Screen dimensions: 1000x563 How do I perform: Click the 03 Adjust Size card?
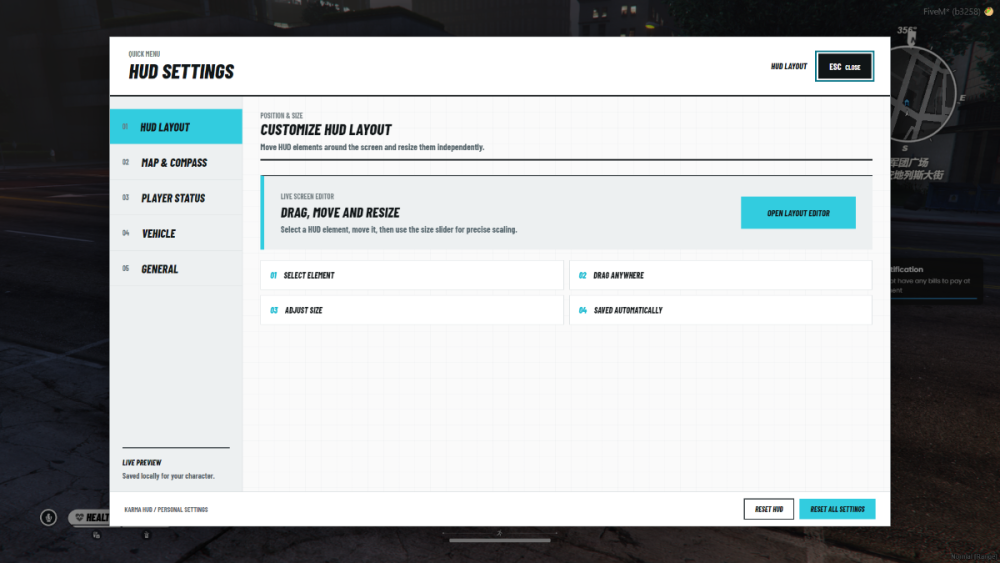pyautogui.click(x=412, y=310)
